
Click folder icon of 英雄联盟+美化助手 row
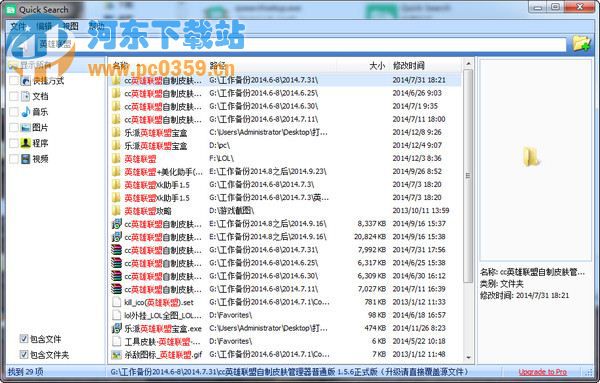tap(116, 171)
